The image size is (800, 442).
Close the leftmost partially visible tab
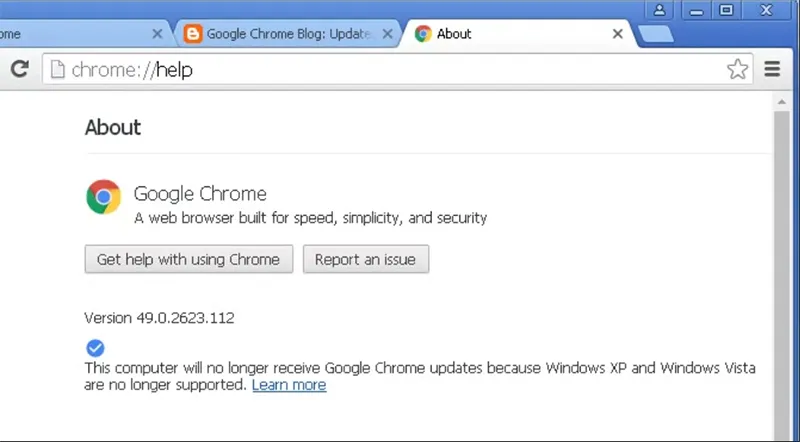click(x=157, y=33)
